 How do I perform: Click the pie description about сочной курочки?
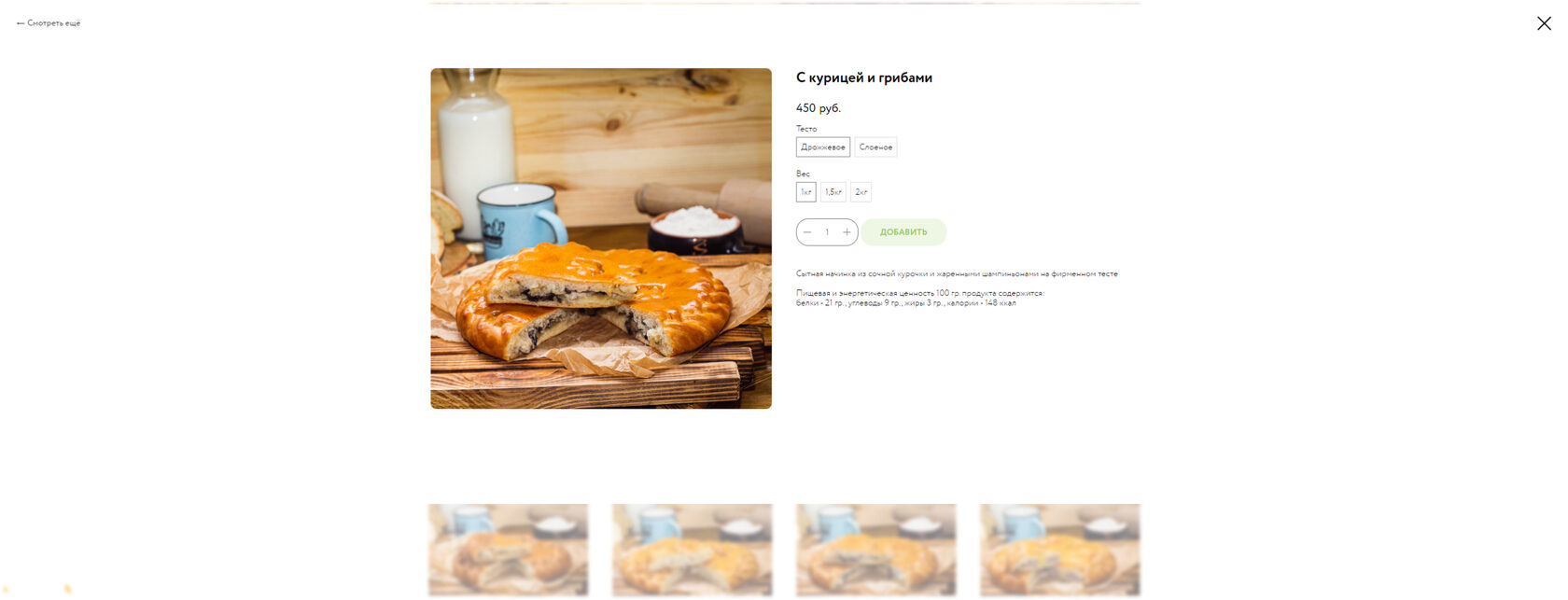957,274
